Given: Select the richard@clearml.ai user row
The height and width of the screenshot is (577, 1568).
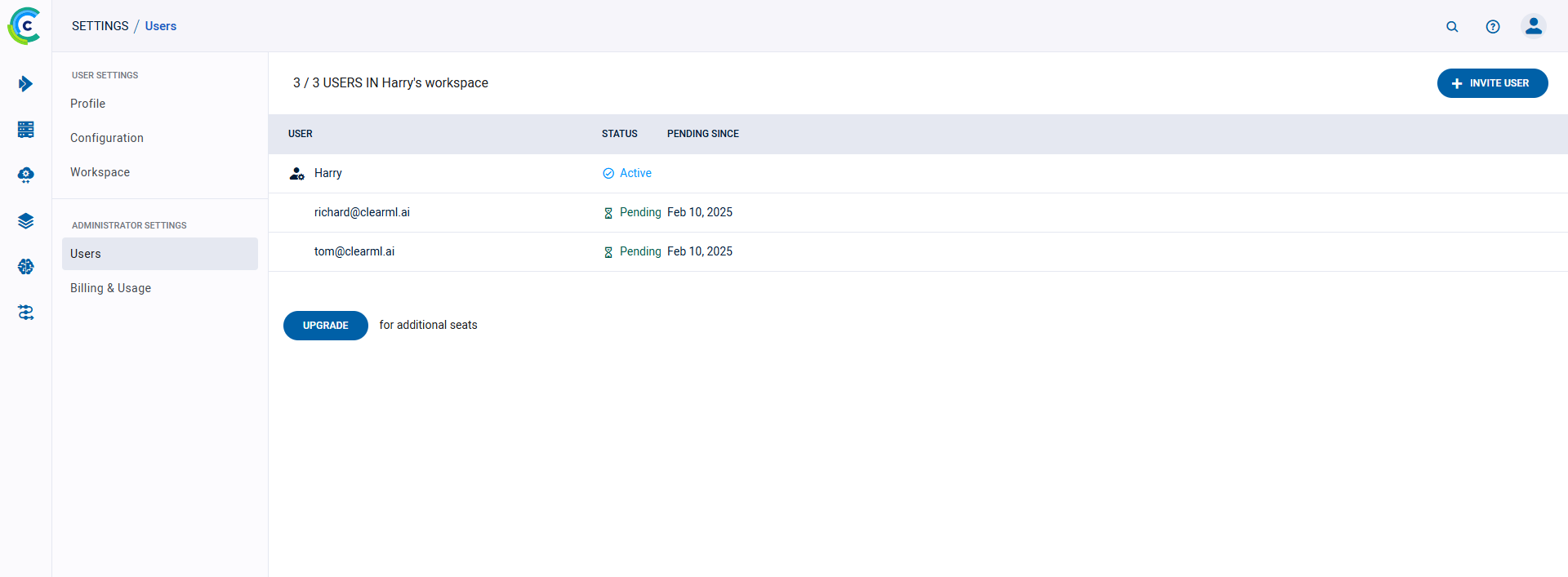Looking at the screenshot, I should 362,212.
